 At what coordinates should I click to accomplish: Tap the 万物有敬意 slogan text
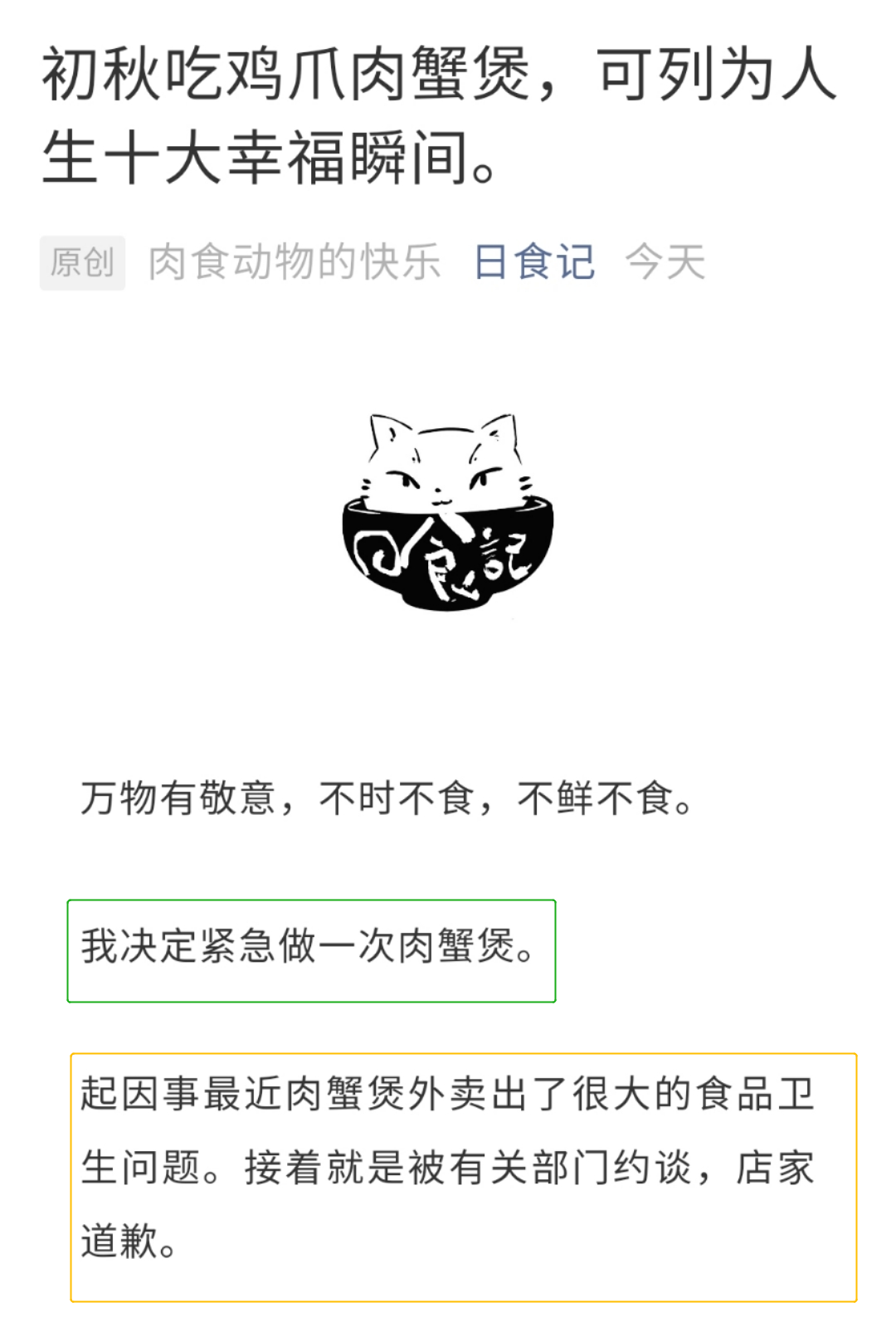click(178, 798)
